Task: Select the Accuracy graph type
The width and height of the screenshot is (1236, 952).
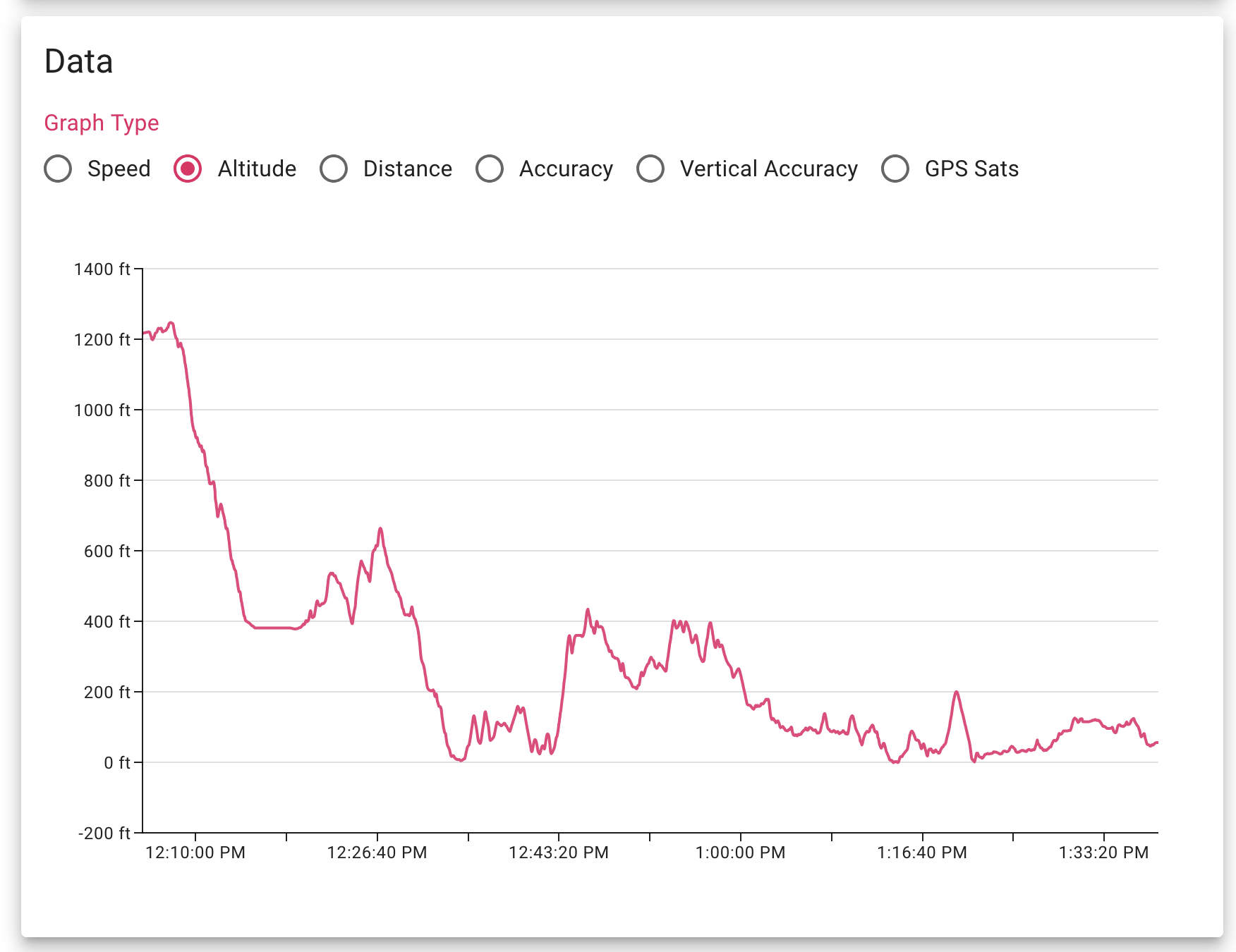Action: 490,169
